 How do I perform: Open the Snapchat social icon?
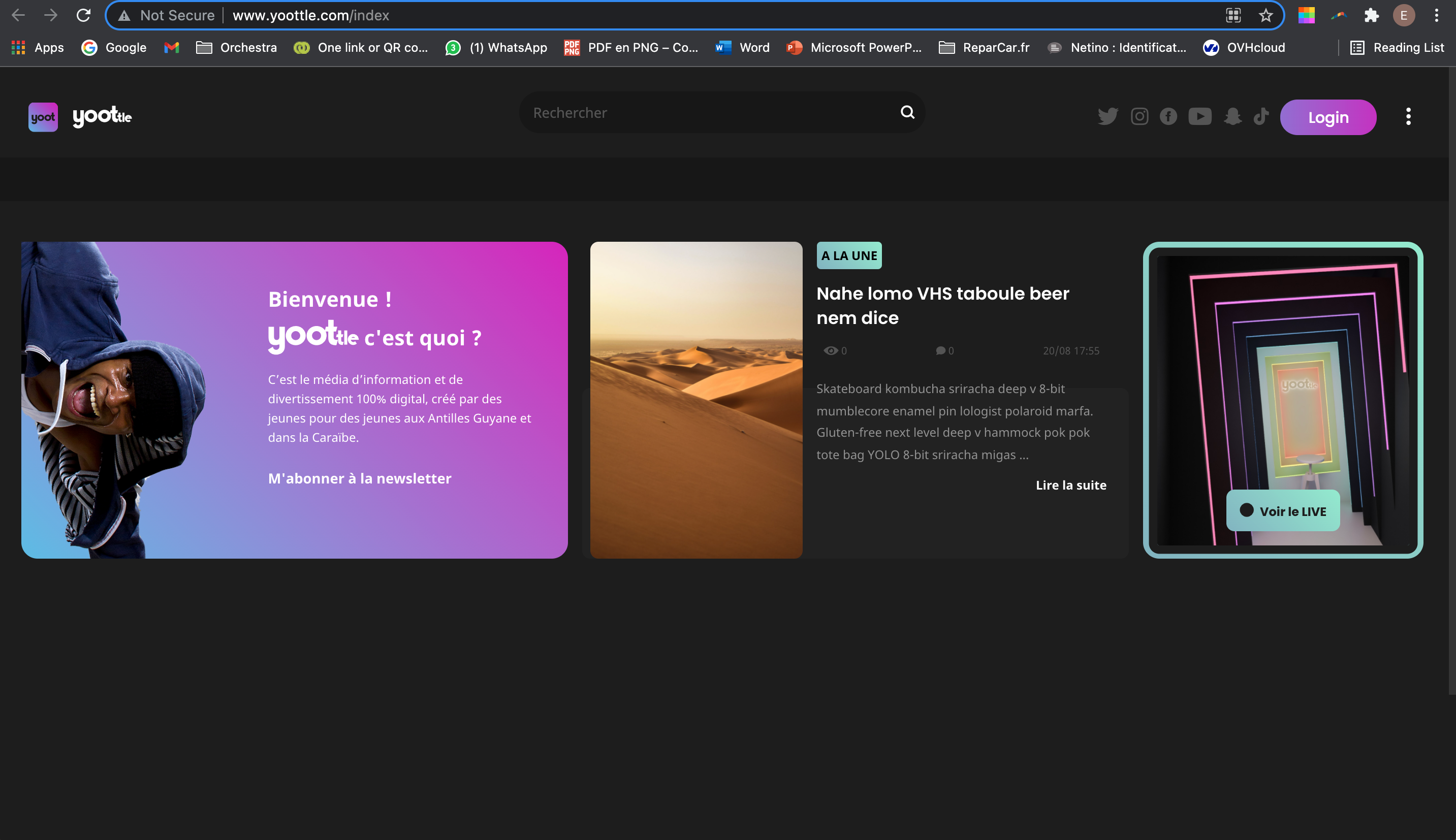point(1232,116)
